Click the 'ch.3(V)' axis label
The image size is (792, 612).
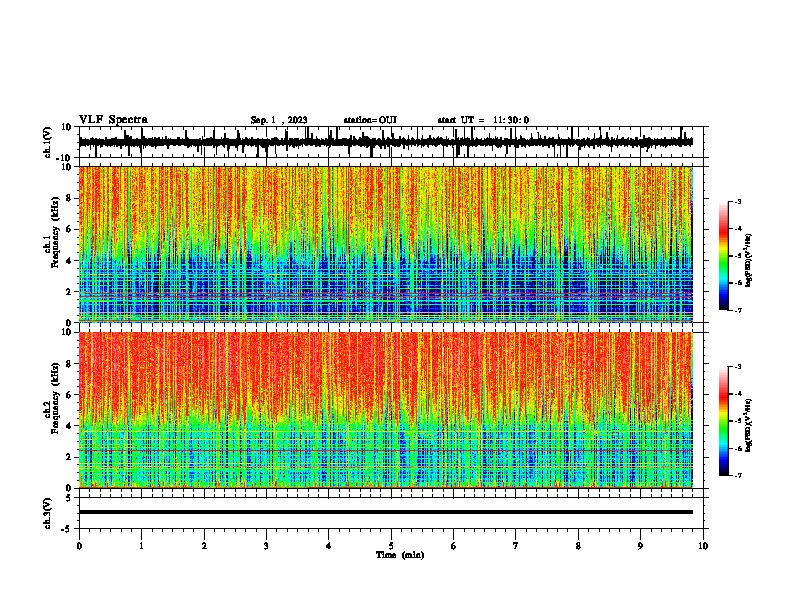click(x=48, y=513)
